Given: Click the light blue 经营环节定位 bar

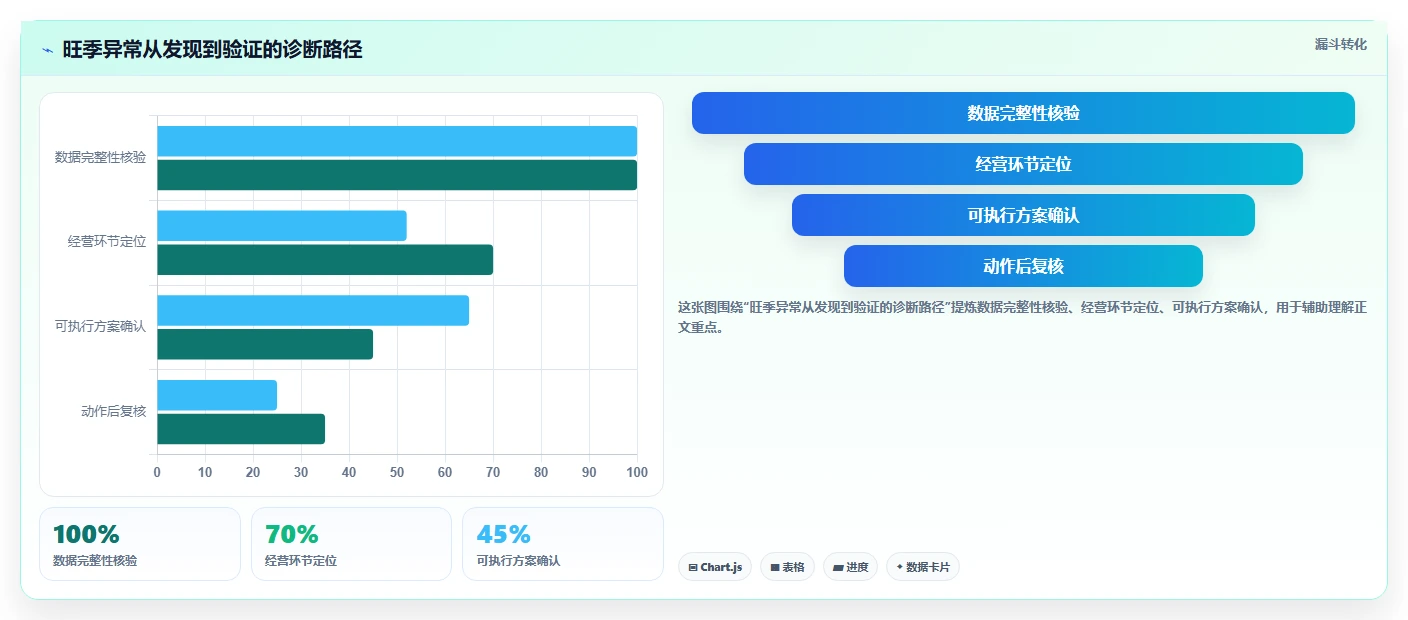Looking at the screenshot, I should [x=282, y=226].
